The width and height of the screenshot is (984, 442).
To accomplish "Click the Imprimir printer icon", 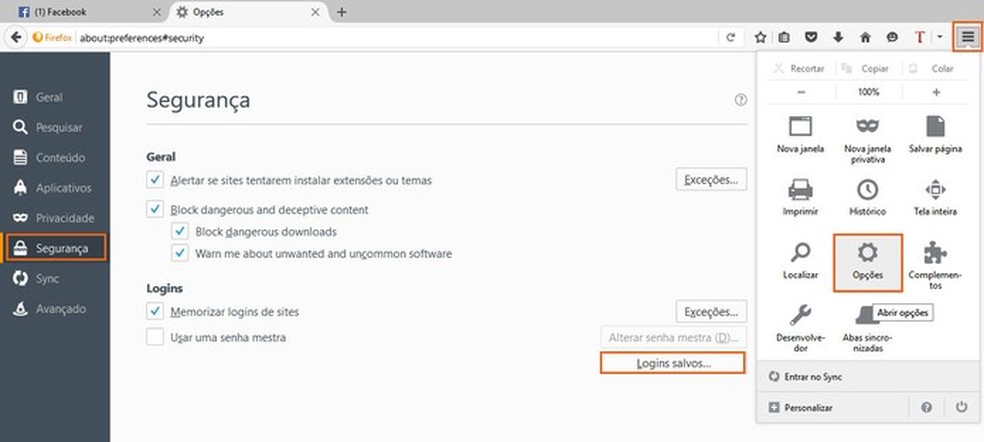I will point(800,195).
